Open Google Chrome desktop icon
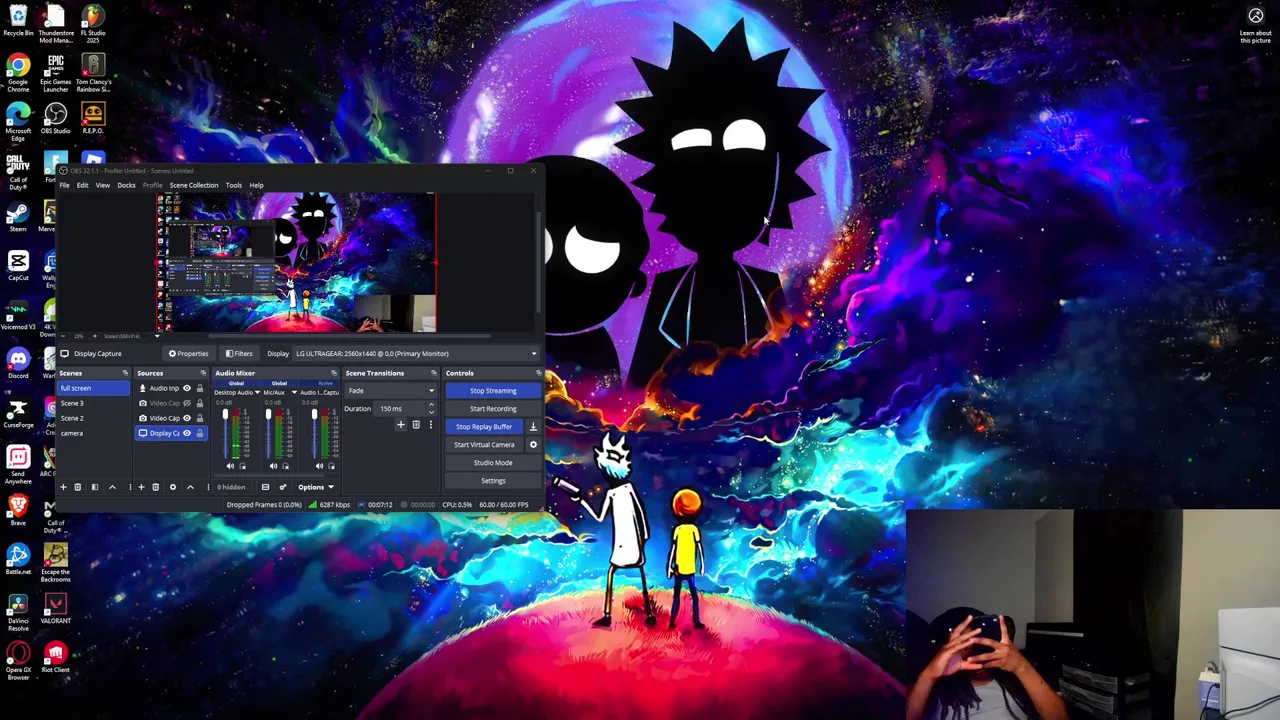Viewport: 1280px width, 720px height. (18, 73)
